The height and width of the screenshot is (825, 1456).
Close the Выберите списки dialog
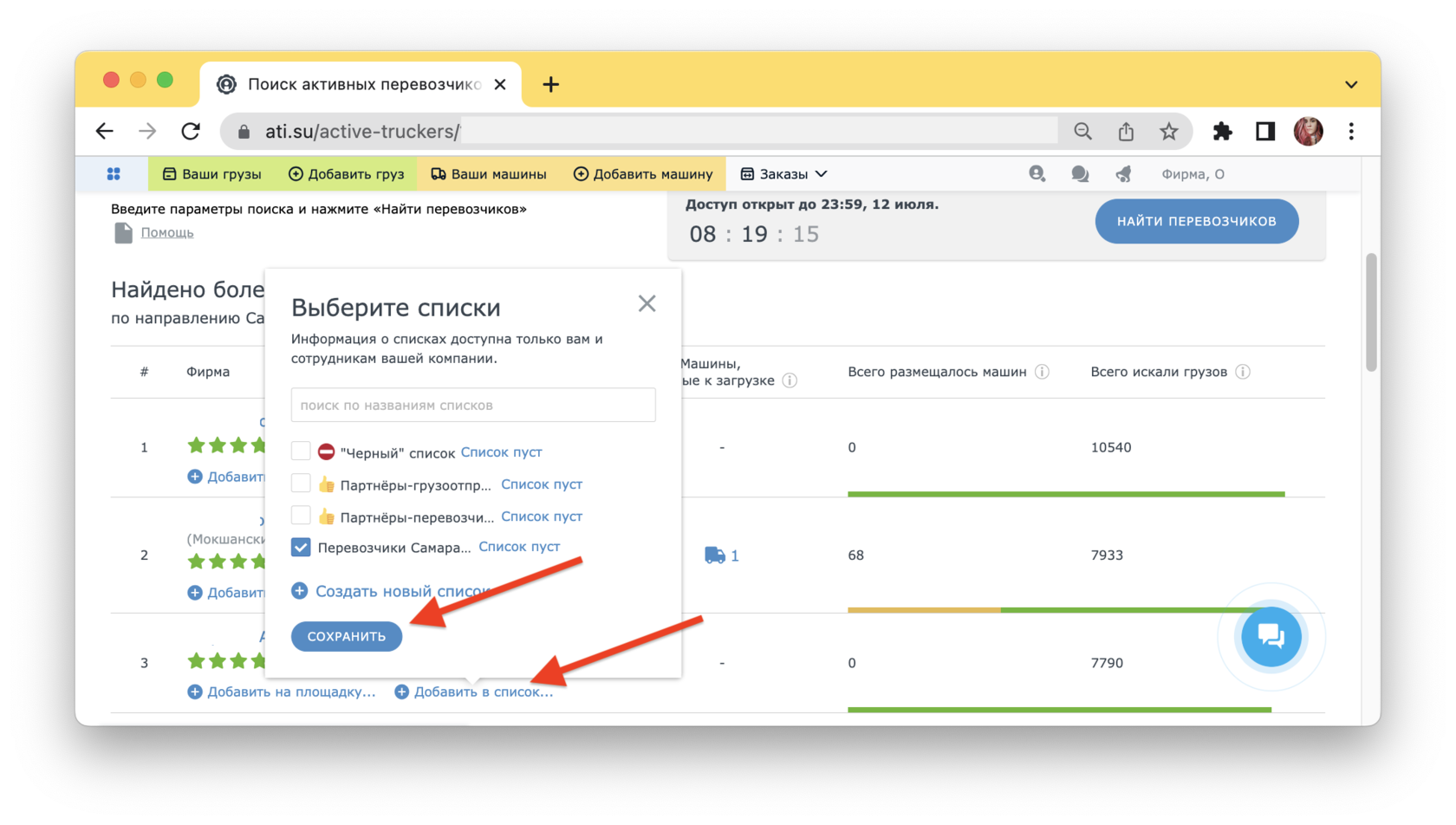tap(647, 303)
